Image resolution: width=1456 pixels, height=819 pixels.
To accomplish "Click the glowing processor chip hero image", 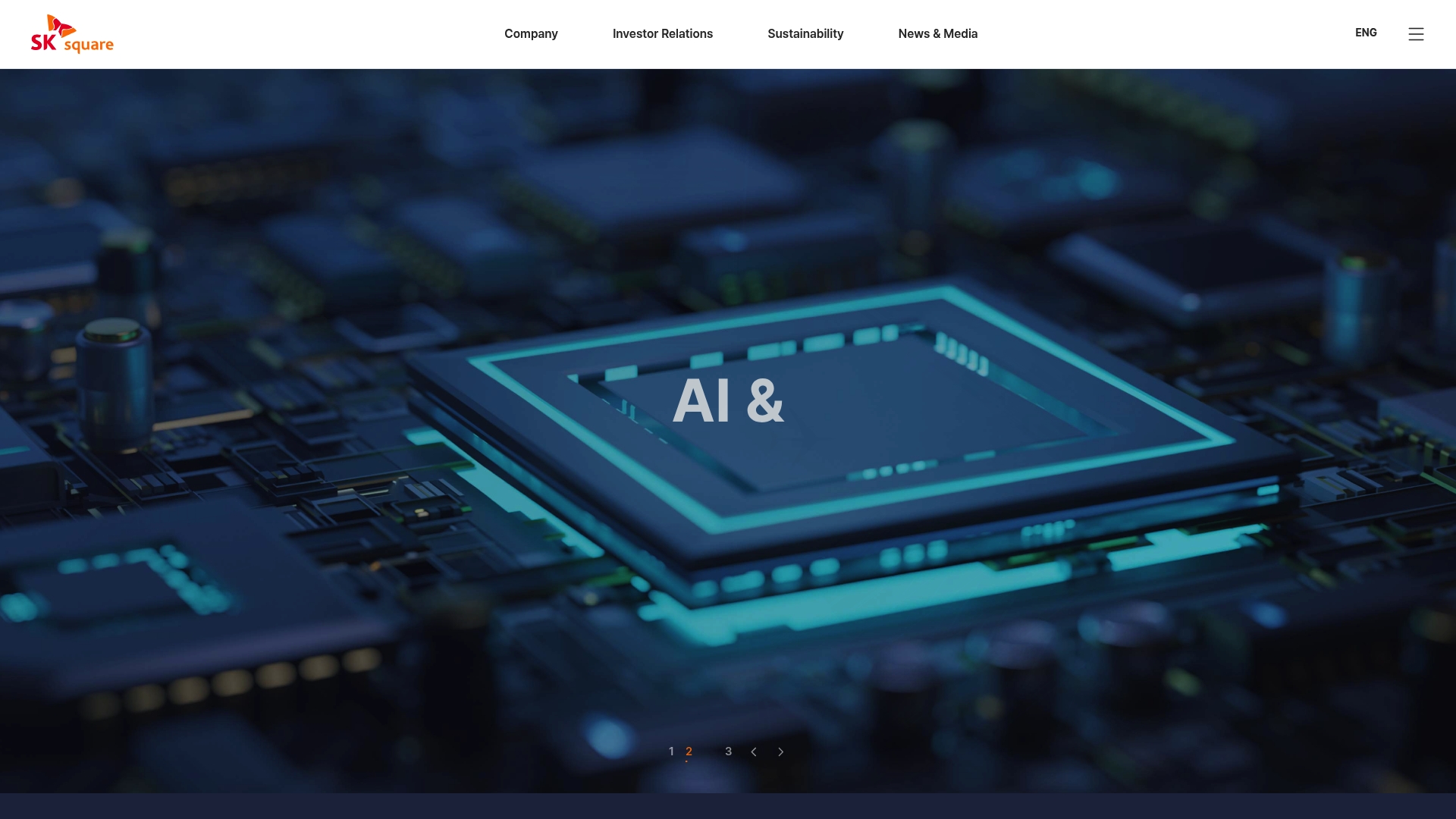I will (x=834, y=447).
